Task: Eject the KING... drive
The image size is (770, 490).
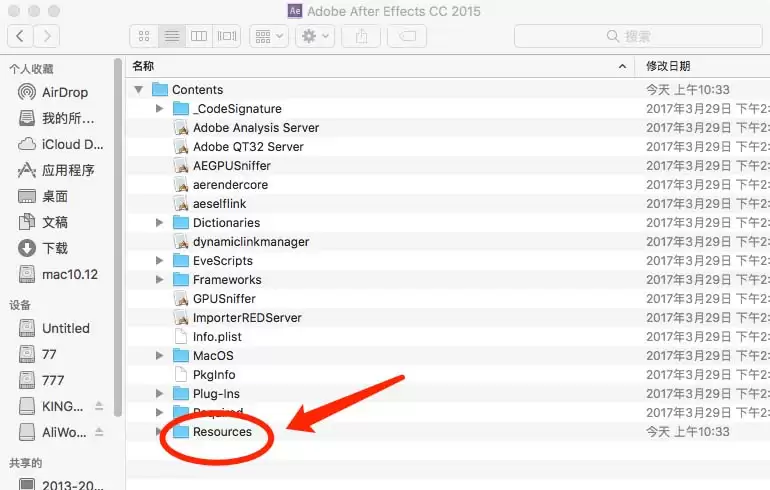Action: (99, 406)
